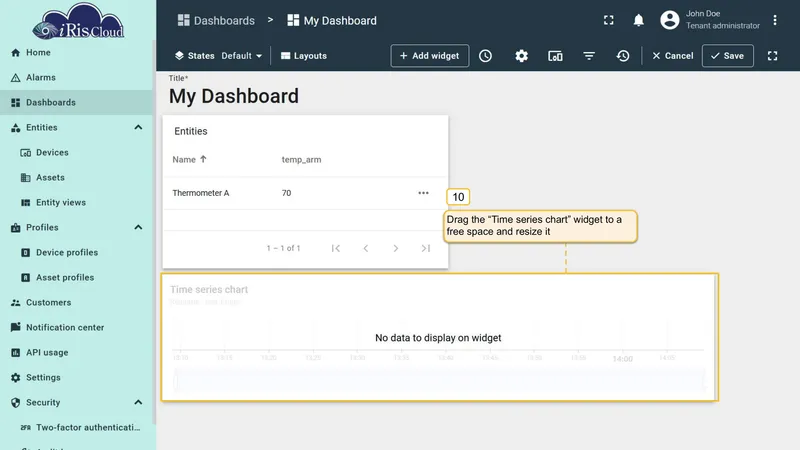Click My Dashboard breadcrumb

click(x=332, y=20)
